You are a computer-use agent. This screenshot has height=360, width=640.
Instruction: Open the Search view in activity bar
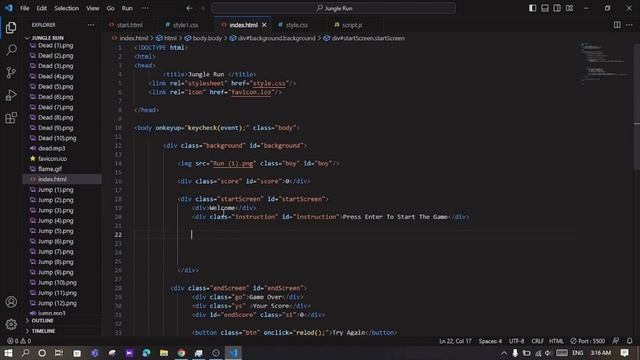(11, 50)
